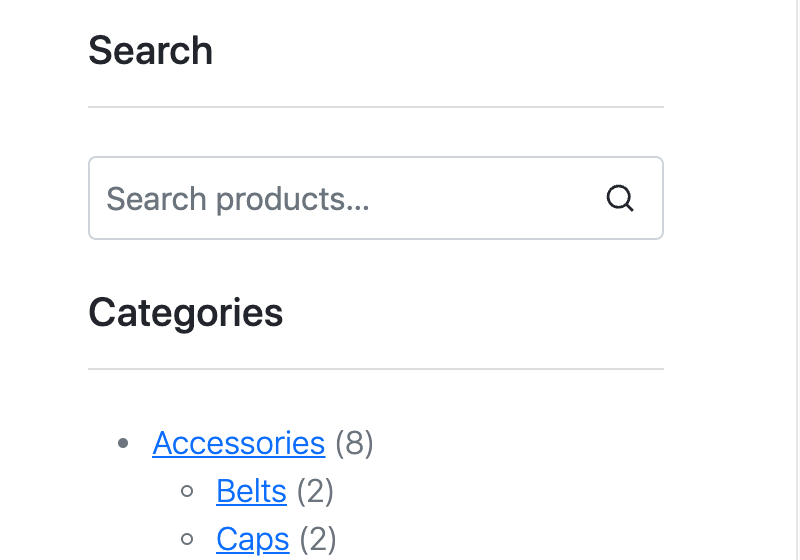Open the Caps subcategory link
The image size is (800, 560).
[x=253, y=539]
